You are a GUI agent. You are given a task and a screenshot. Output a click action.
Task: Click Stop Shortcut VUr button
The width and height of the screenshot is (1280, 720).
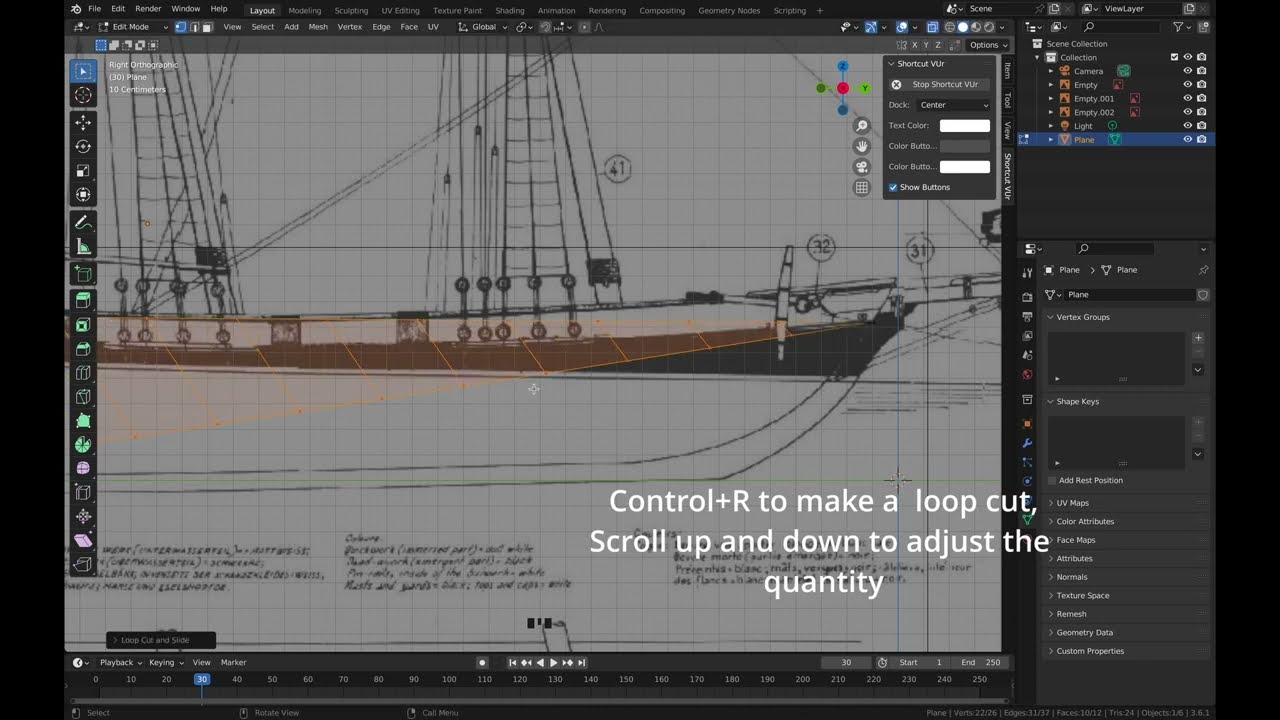(x=940, y=84)
